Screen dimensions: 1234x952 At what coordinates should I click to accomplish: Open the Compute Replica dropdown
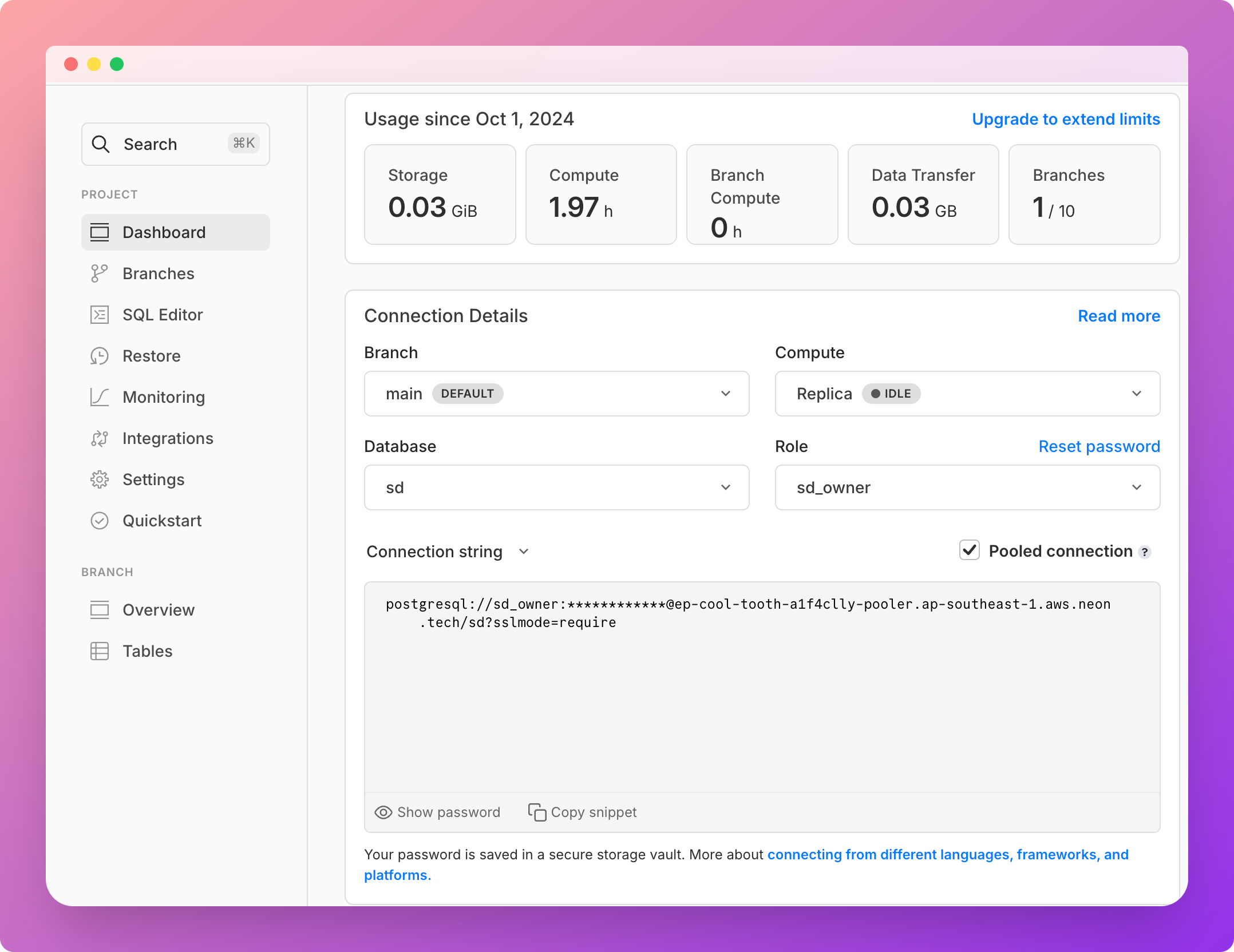coord(967,394)
